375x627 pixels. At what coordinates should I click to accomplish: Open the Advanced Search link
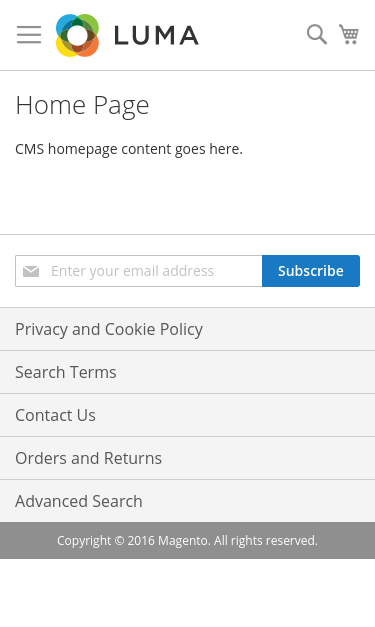point(79,501)
